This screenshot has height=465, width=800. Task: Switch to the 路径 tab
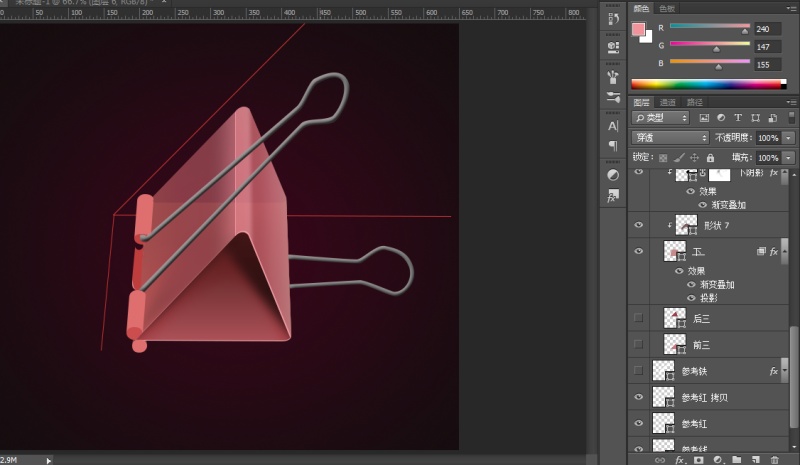coord(694,103)
